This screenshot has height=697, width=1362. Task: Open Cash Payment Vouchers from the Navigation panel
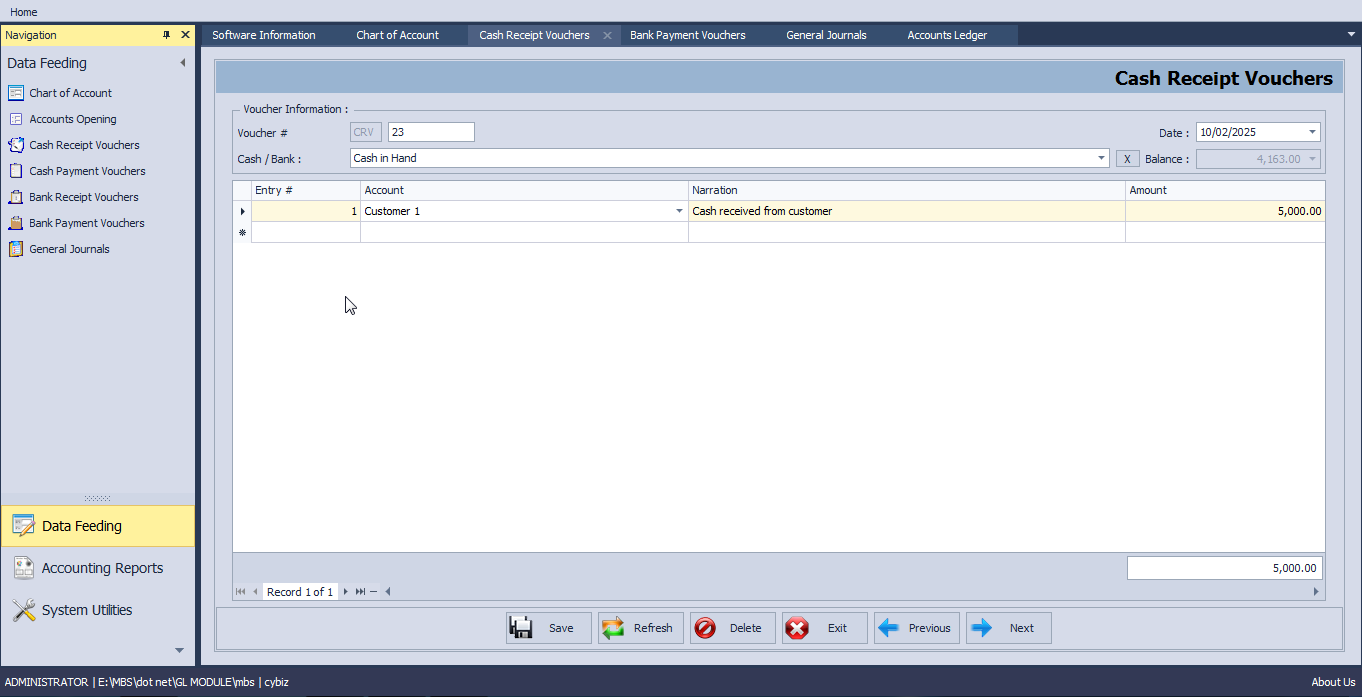(77, 171)
